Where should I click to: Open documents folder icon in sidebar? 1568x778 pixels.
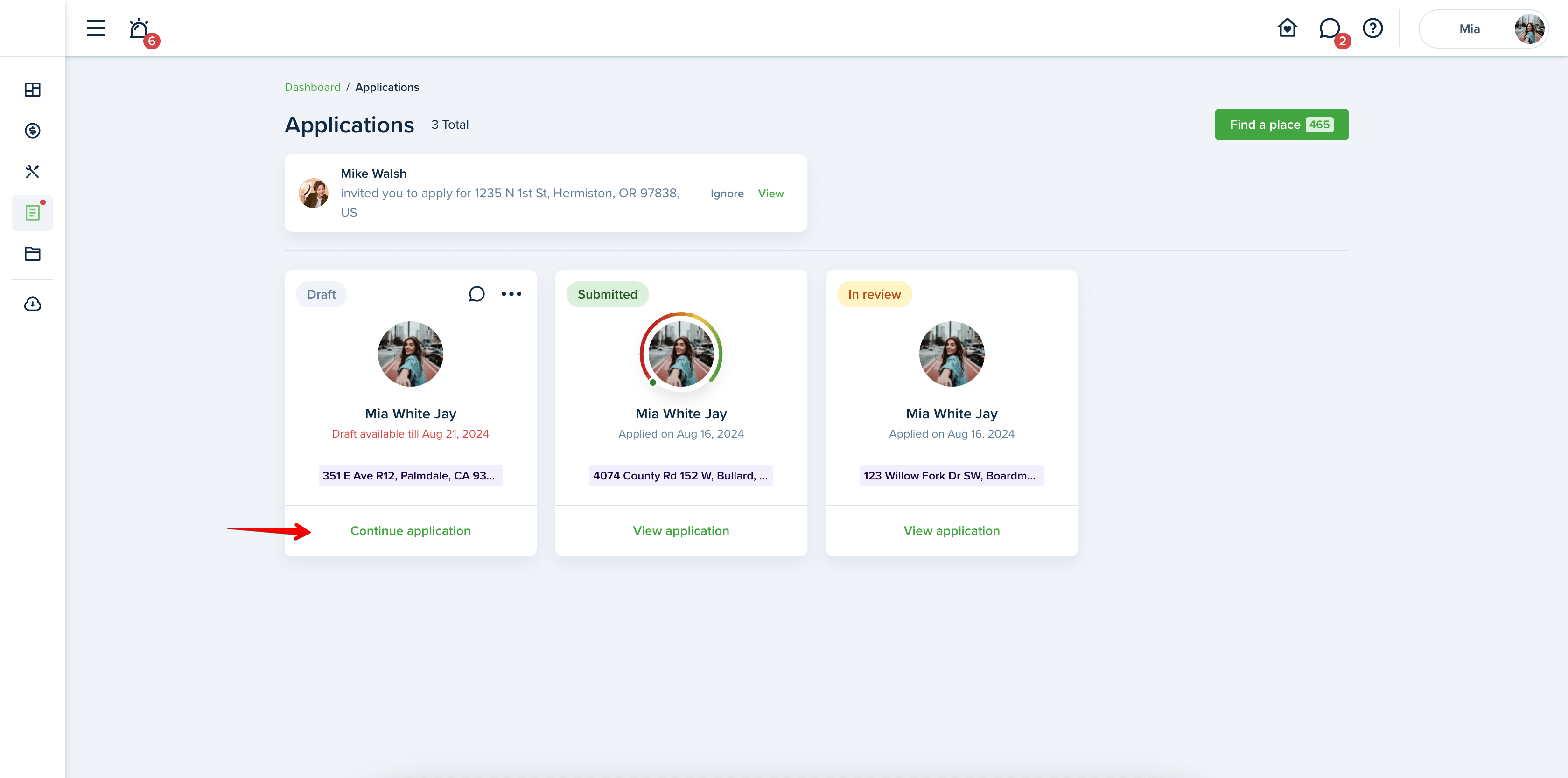click(32, 254)
